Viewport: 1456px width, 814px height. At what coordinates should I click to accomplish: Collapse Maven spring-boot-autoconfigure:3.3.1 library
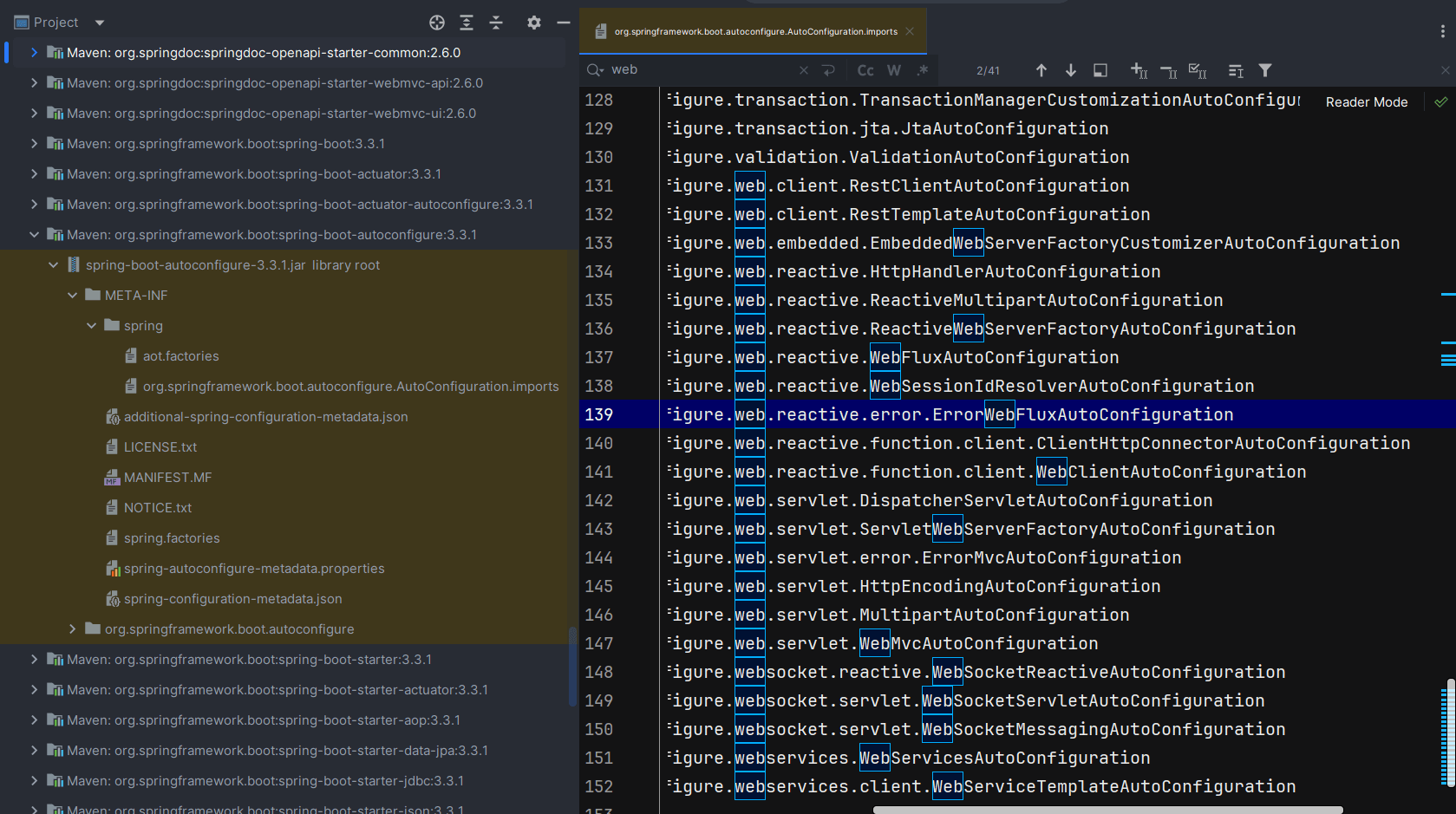coord(34,235)
